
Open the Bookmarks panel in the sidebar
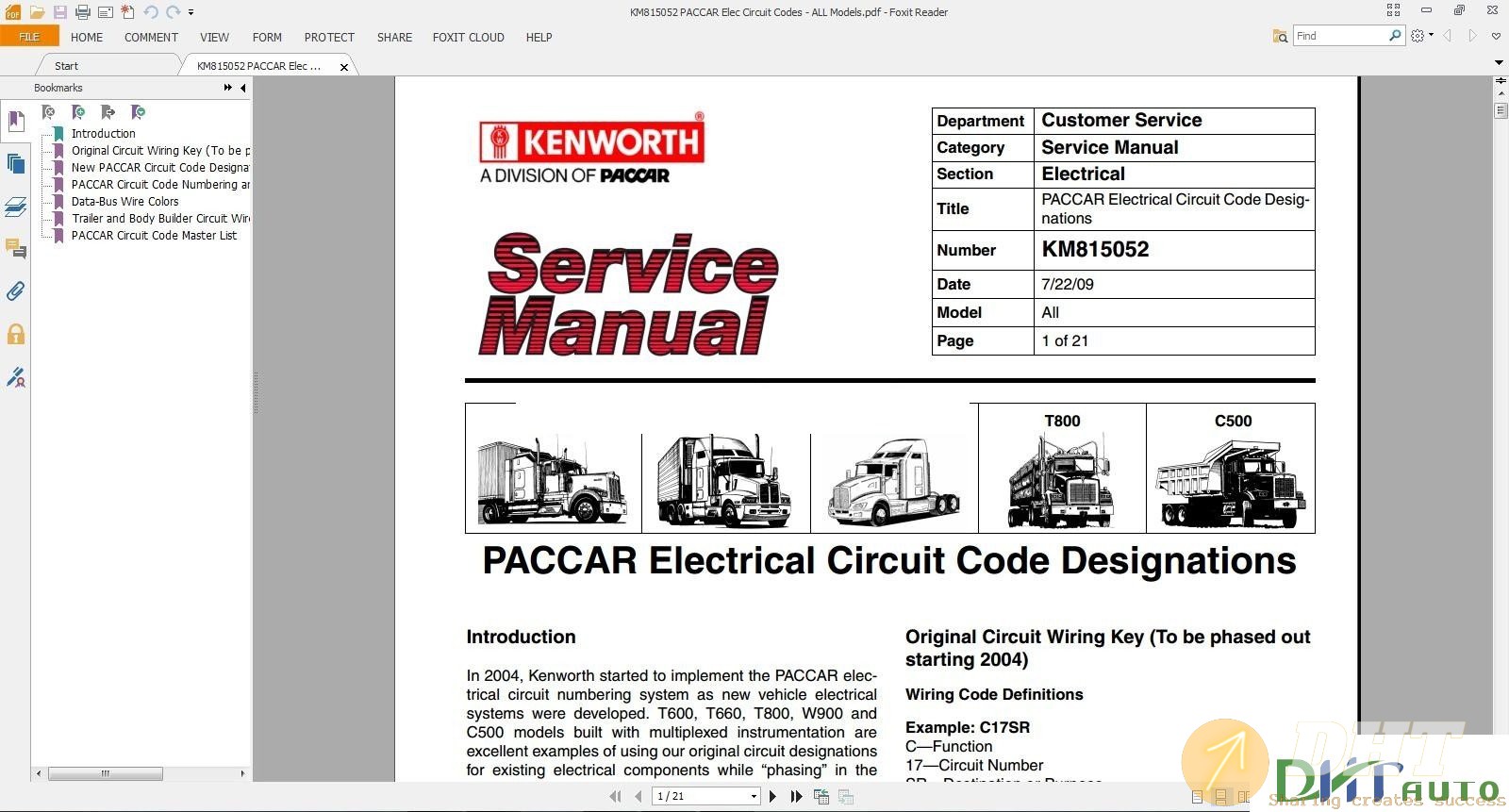pos(16,122)
